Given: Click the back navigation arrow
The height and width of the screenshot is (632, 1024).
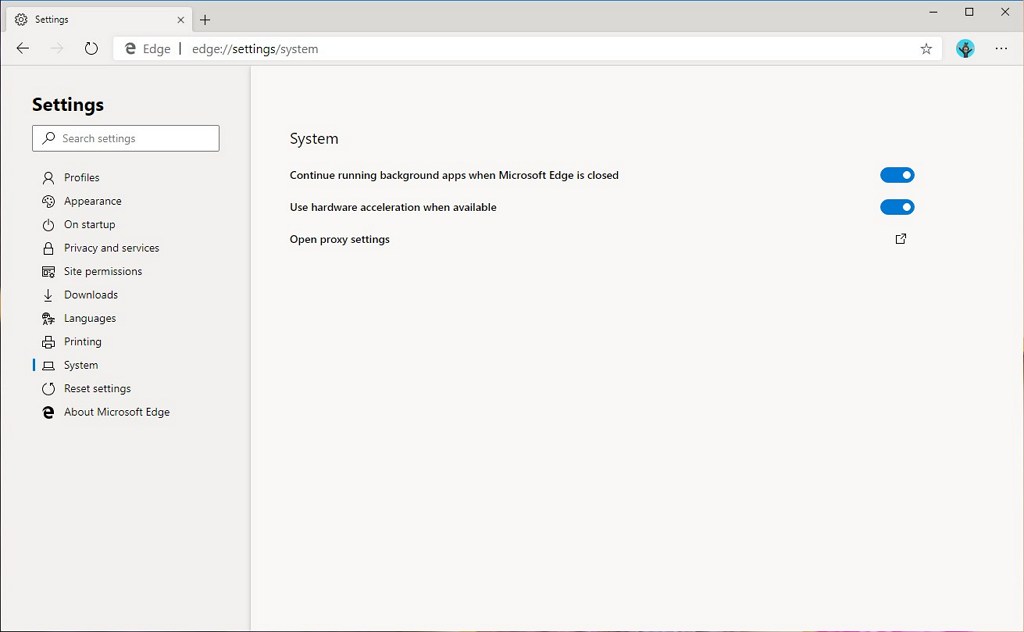Looking at the screenshot, I should coord(23,48).
